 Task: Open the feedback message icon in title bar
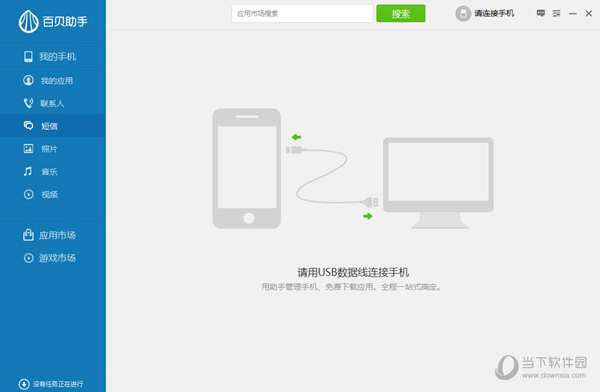(x=541, y=13)
